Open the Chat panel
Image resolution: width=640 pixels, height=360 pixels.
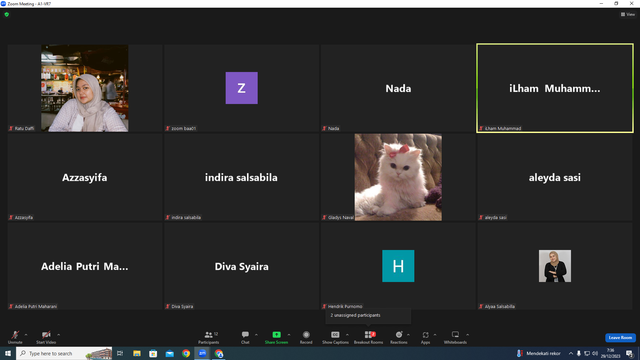pyautogui.click(x=245, y=337)
